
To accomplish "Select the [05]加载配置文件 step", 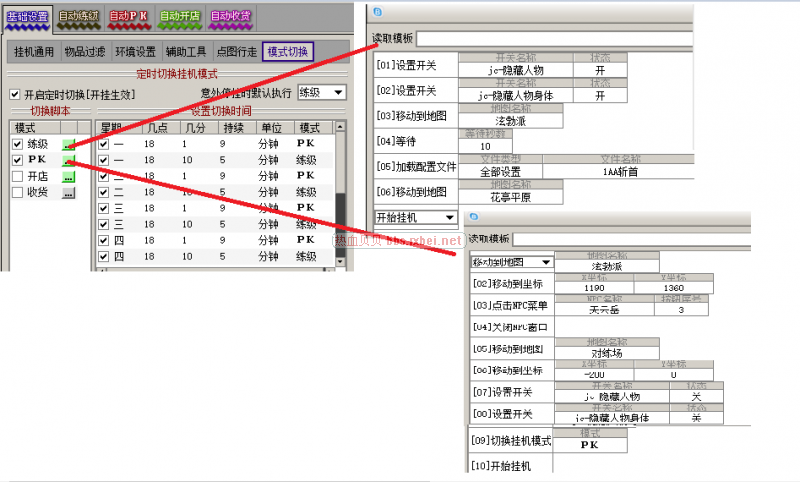I will 415,166.
